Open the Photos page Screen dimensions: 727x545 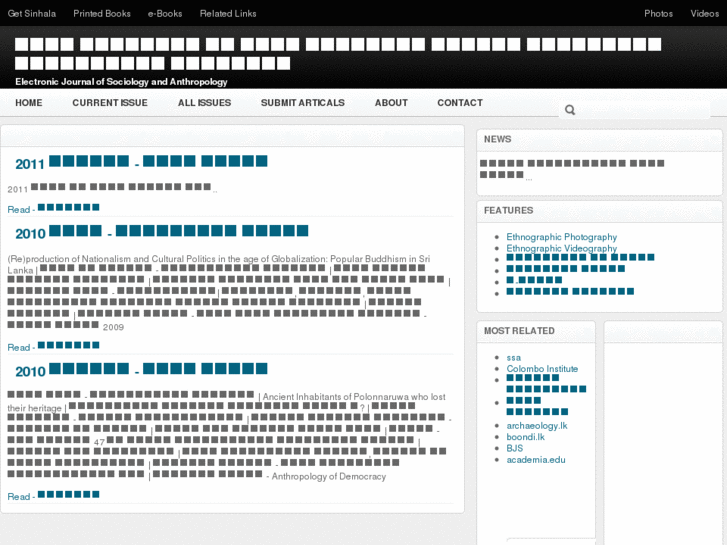(x=658, y=13)
